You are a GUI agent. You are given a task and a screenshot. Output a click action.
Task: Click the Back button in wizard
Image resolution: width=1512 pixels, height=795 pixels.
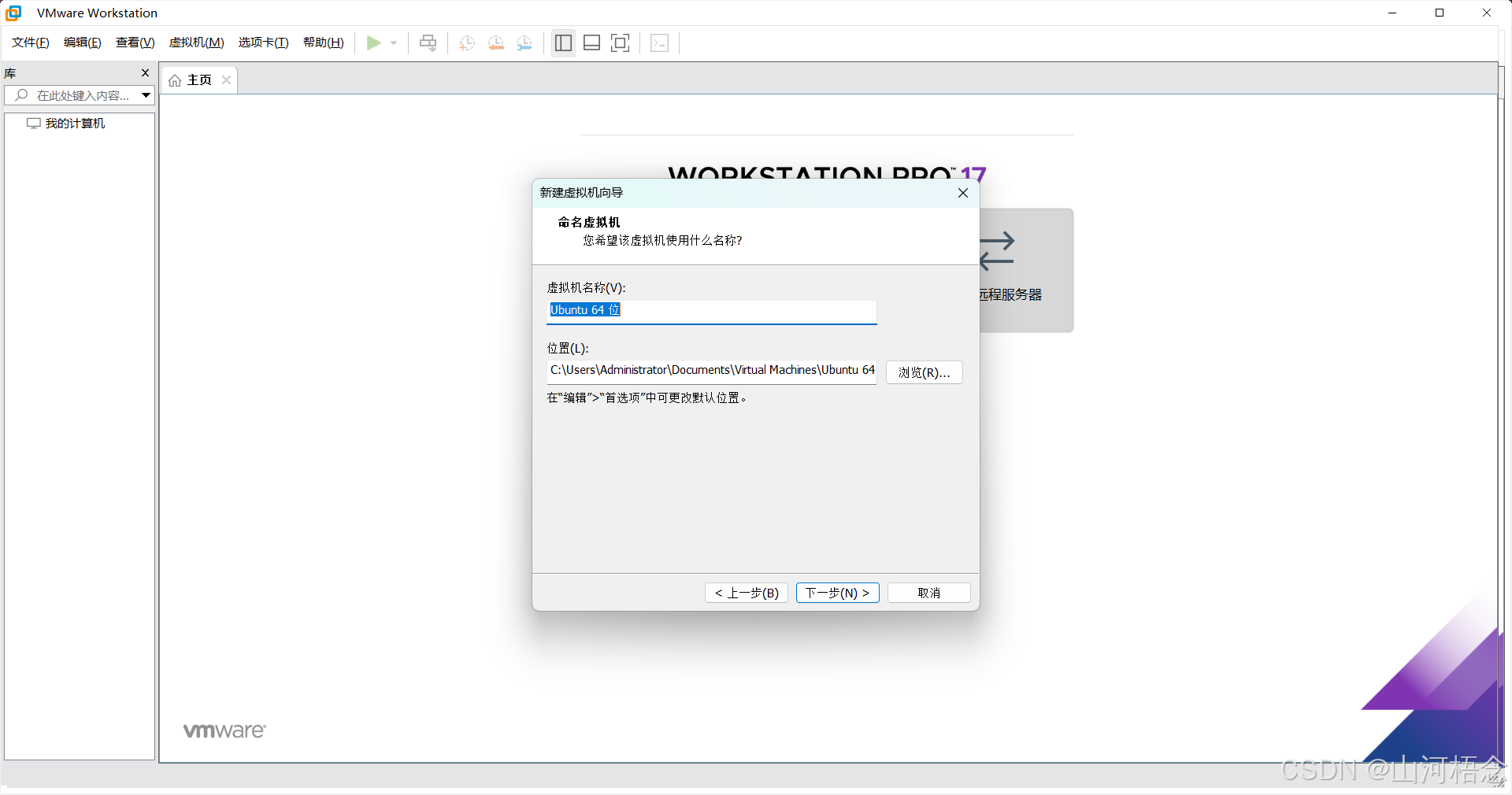(747, 593)
